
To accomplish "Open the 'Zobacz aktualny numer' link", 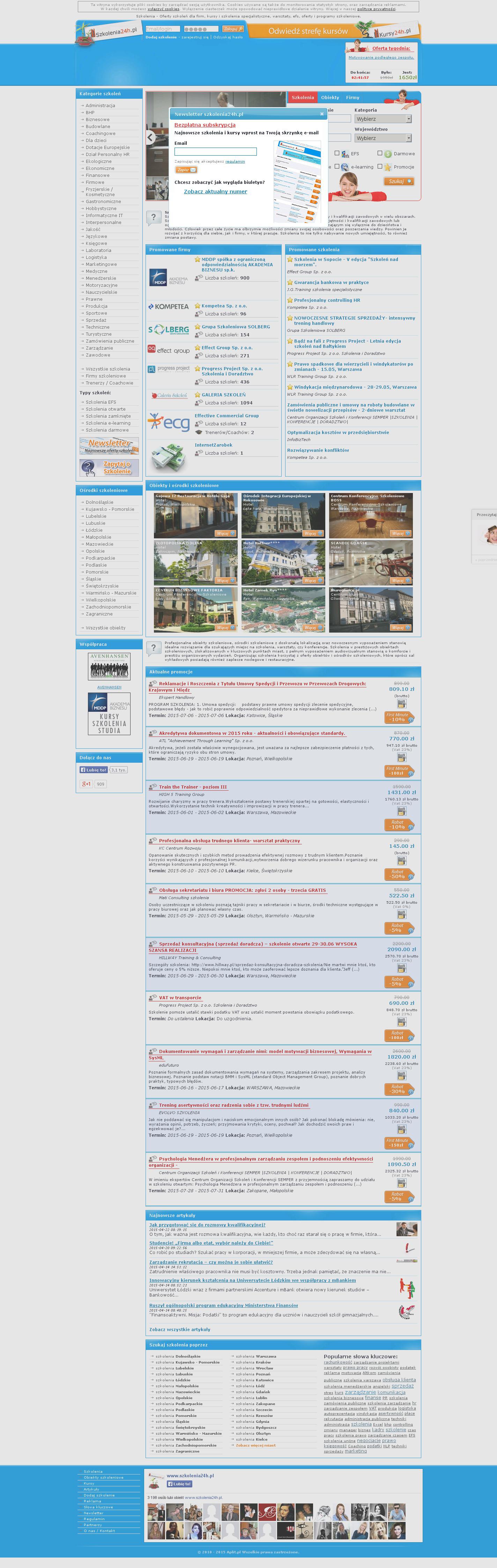I will [216, 191].
